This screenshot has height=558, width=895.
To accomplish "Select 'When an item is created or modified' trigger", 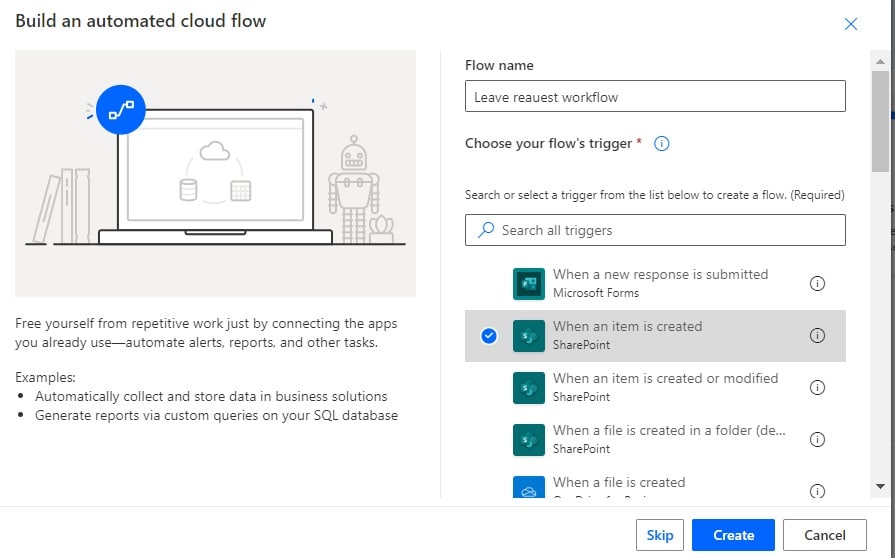I will pos(655,387).
